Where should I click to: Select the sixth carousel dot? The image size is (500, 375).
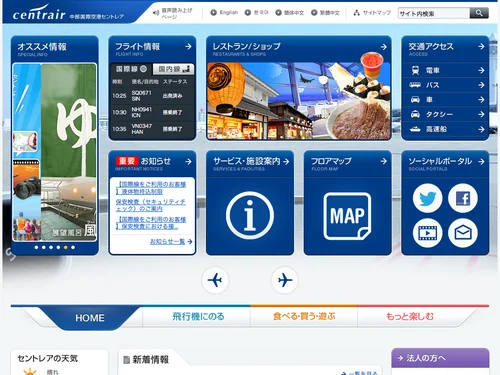[73, 247]
